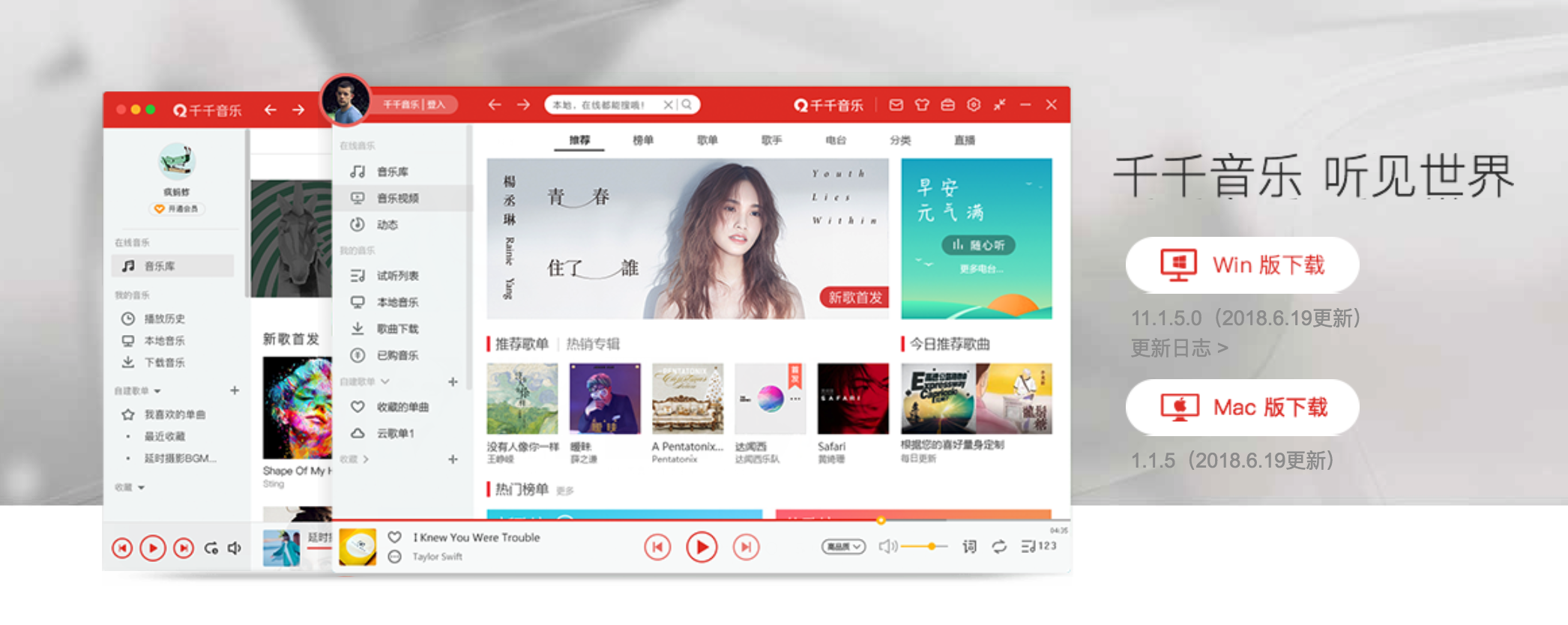Click the main play button in the Windows client player
The width and height of the screenshot is (1568, 625).
click(x=702, y=547)
